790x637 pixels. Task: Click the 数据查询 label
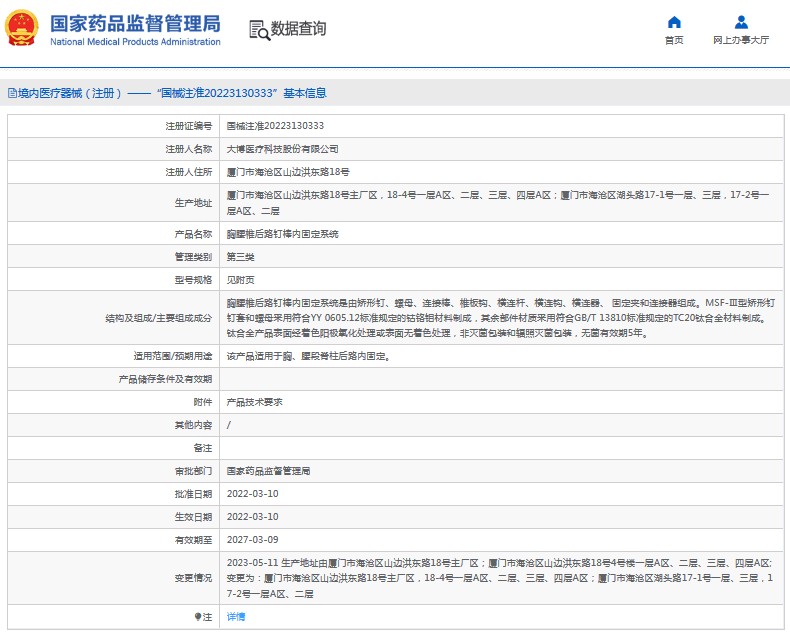coord(298,29)
